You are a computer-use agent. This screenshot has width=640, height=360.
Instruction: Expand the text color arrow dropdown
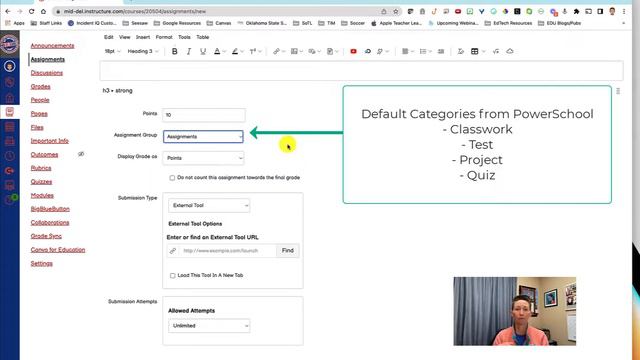tap(224, 51)
